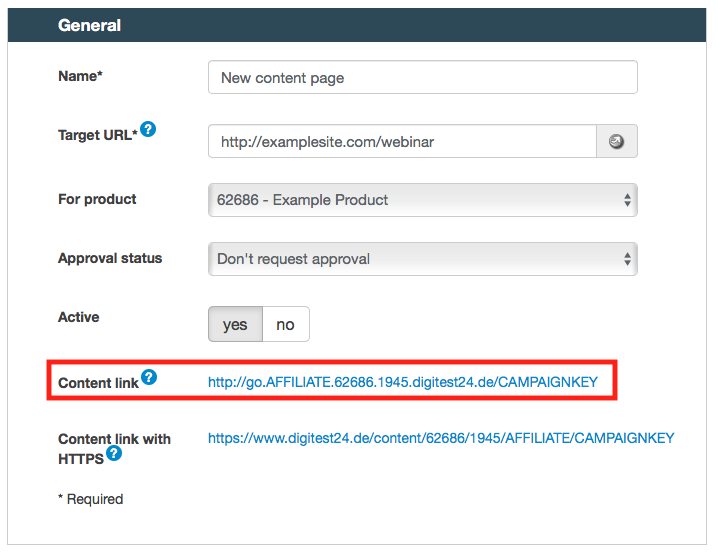Click the Target URL* label
Screen dimensions: 718x555
click(x=97, y=135)
